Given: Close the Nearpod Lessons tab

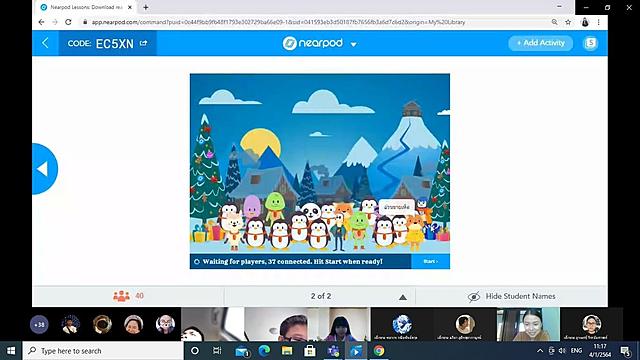Looking at the screenshot, I should [x=130, y=7].
